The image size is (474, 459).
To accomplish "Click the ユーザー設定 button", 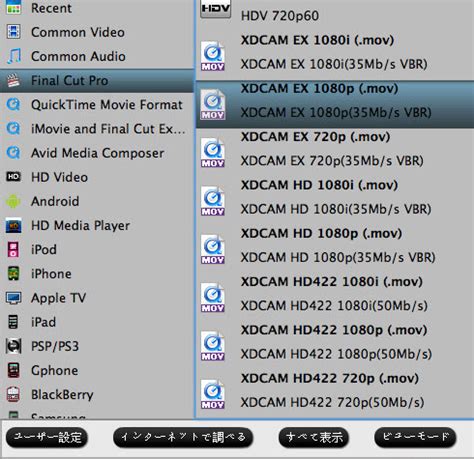I will [47, 437].
